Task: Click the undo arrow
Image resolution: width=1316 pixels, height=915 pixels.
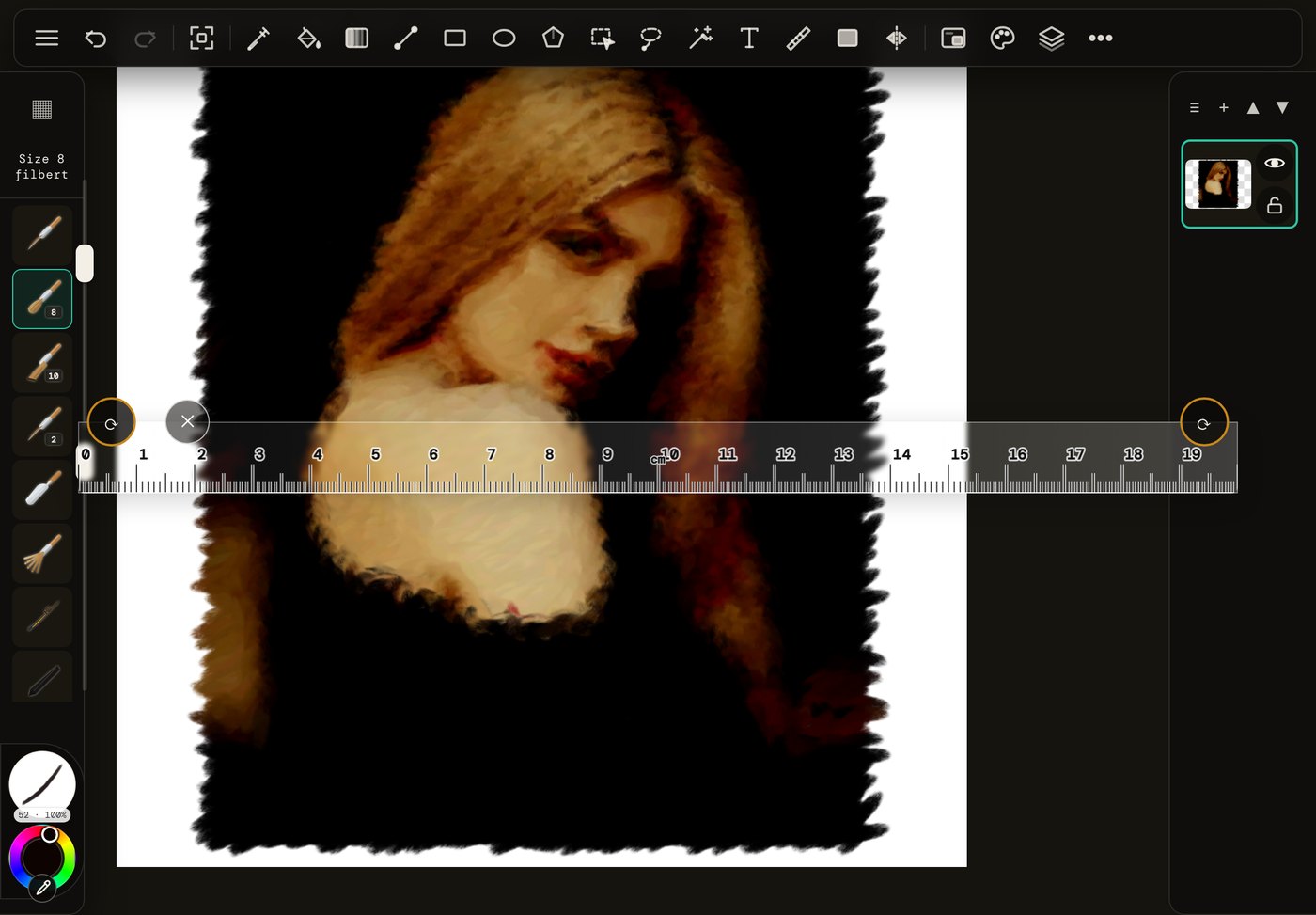Action: pos(96,39)
